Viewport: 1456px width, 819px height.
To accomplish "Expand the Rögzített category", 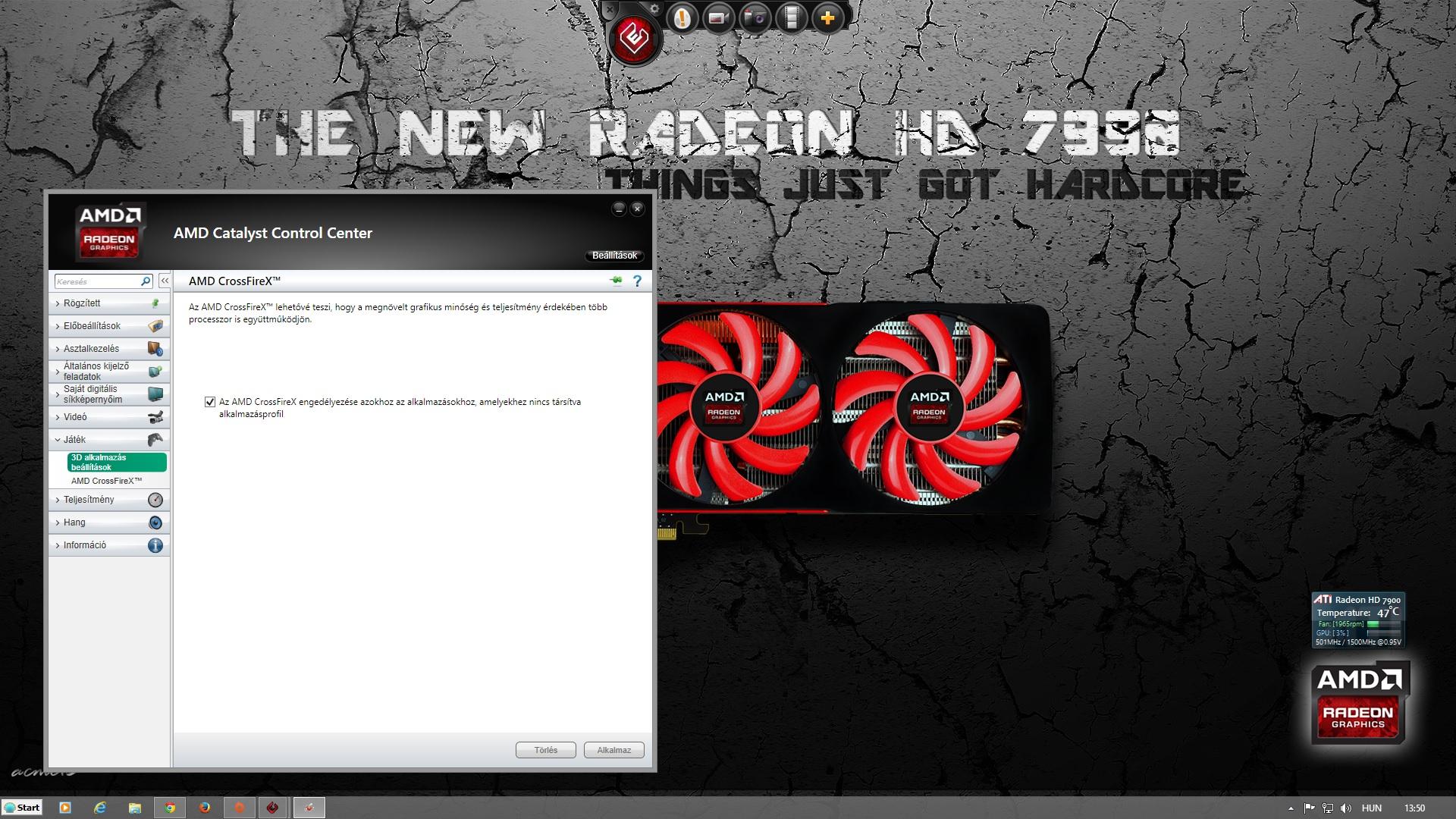I will point(109,303).
